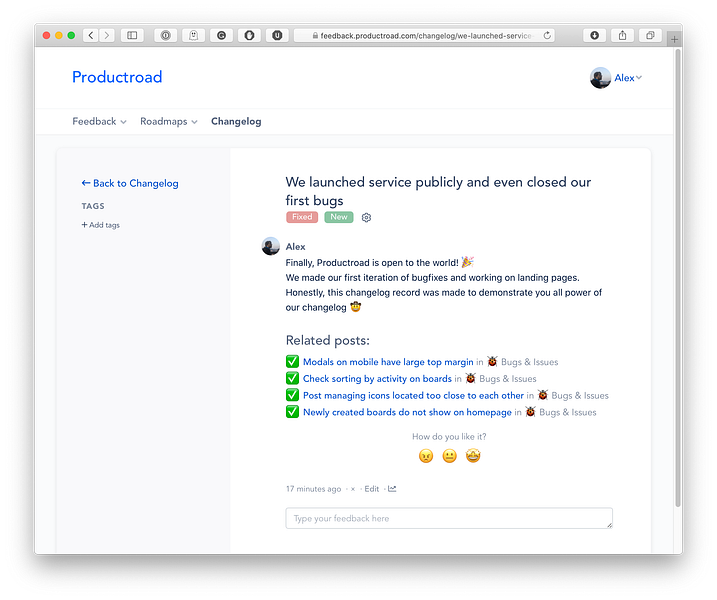Open Bugs & Issues board beside Check sorting

click(508, 379)
